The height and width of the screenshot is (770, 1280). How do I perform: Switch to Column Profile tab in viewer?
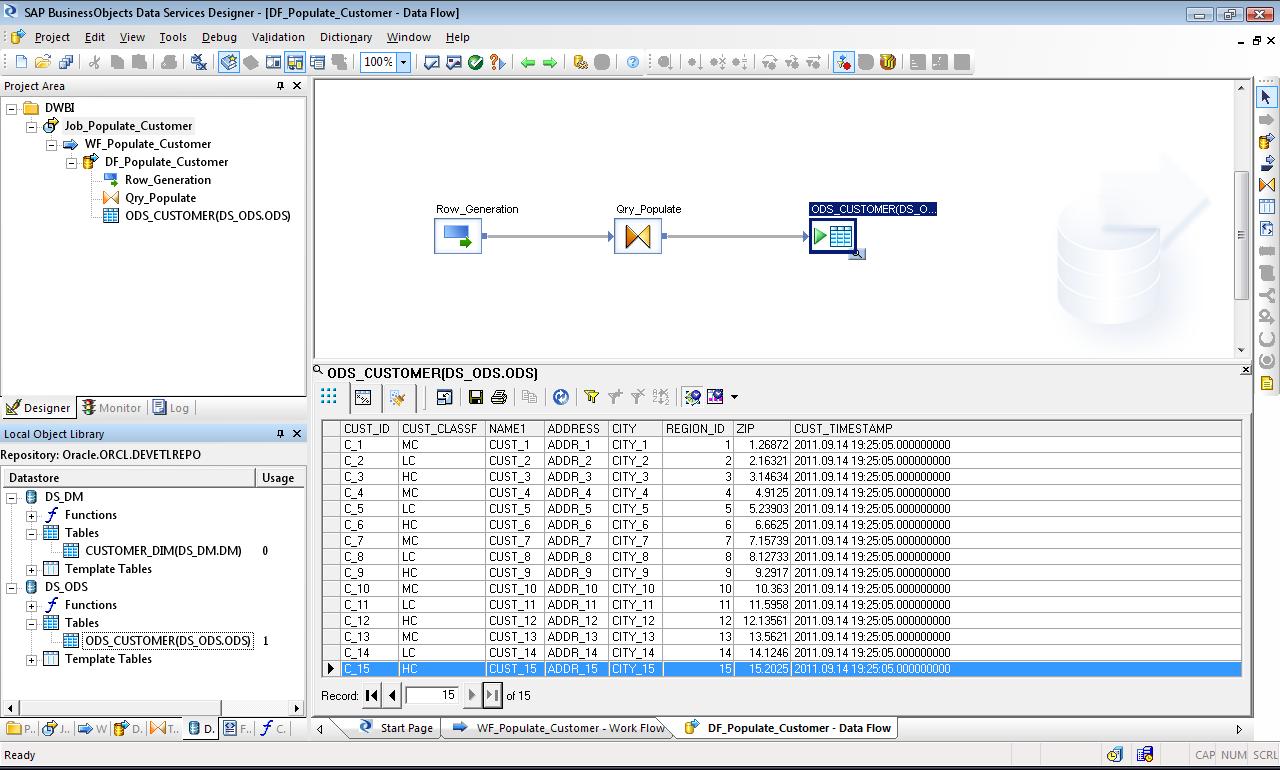pos(398,397)
